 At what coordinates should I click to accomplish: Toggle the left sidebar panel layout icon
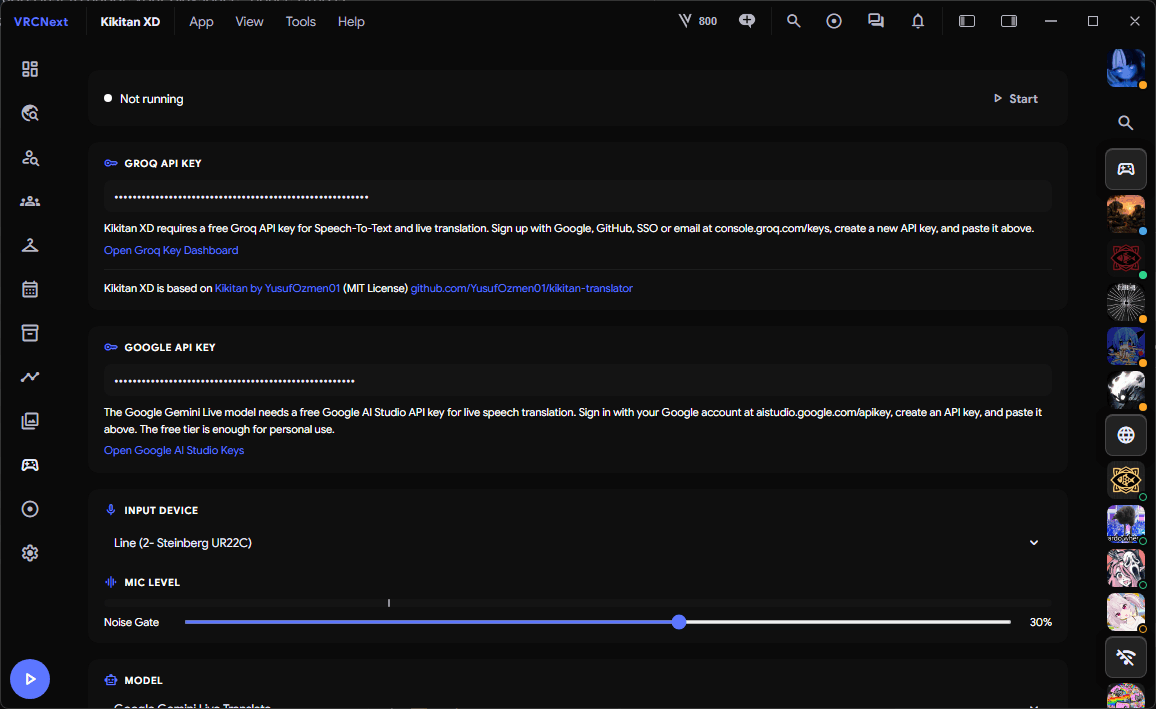pos(967,21)
